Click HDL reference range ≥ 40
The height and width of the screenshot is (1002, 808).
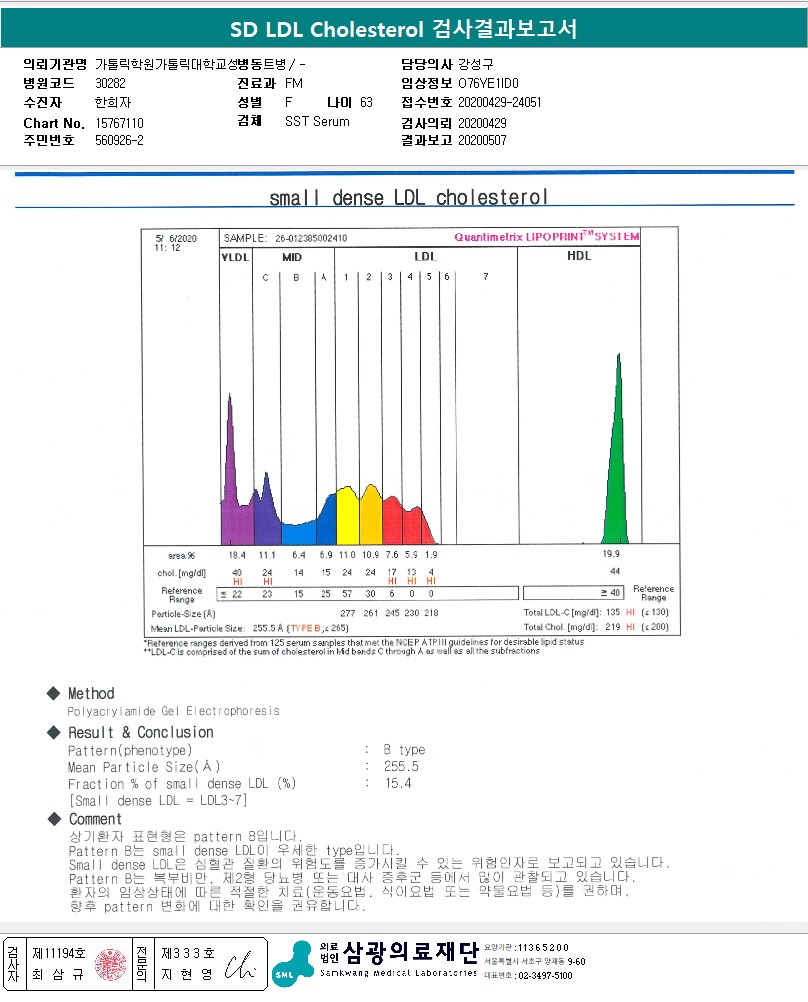tap(610, 593)
